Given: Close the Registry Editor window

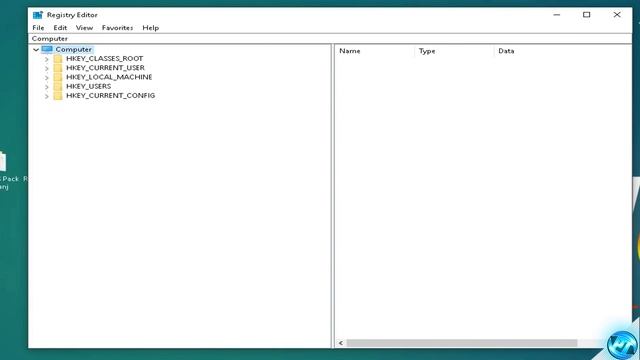Looking at the screenshot, I should (x=617, y=15).
